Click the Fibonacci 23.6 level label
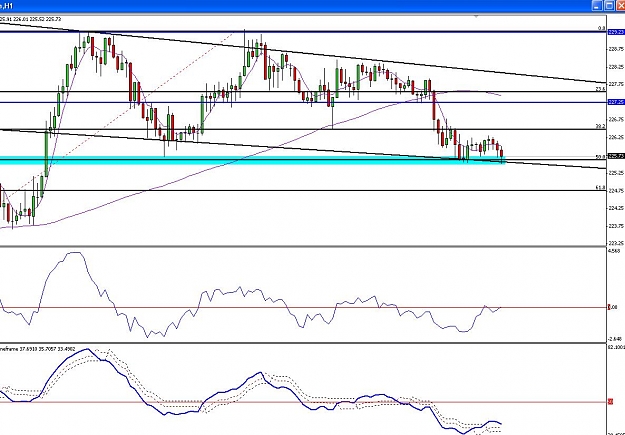This screenshot has width=625, height=435. click(600, 89)
